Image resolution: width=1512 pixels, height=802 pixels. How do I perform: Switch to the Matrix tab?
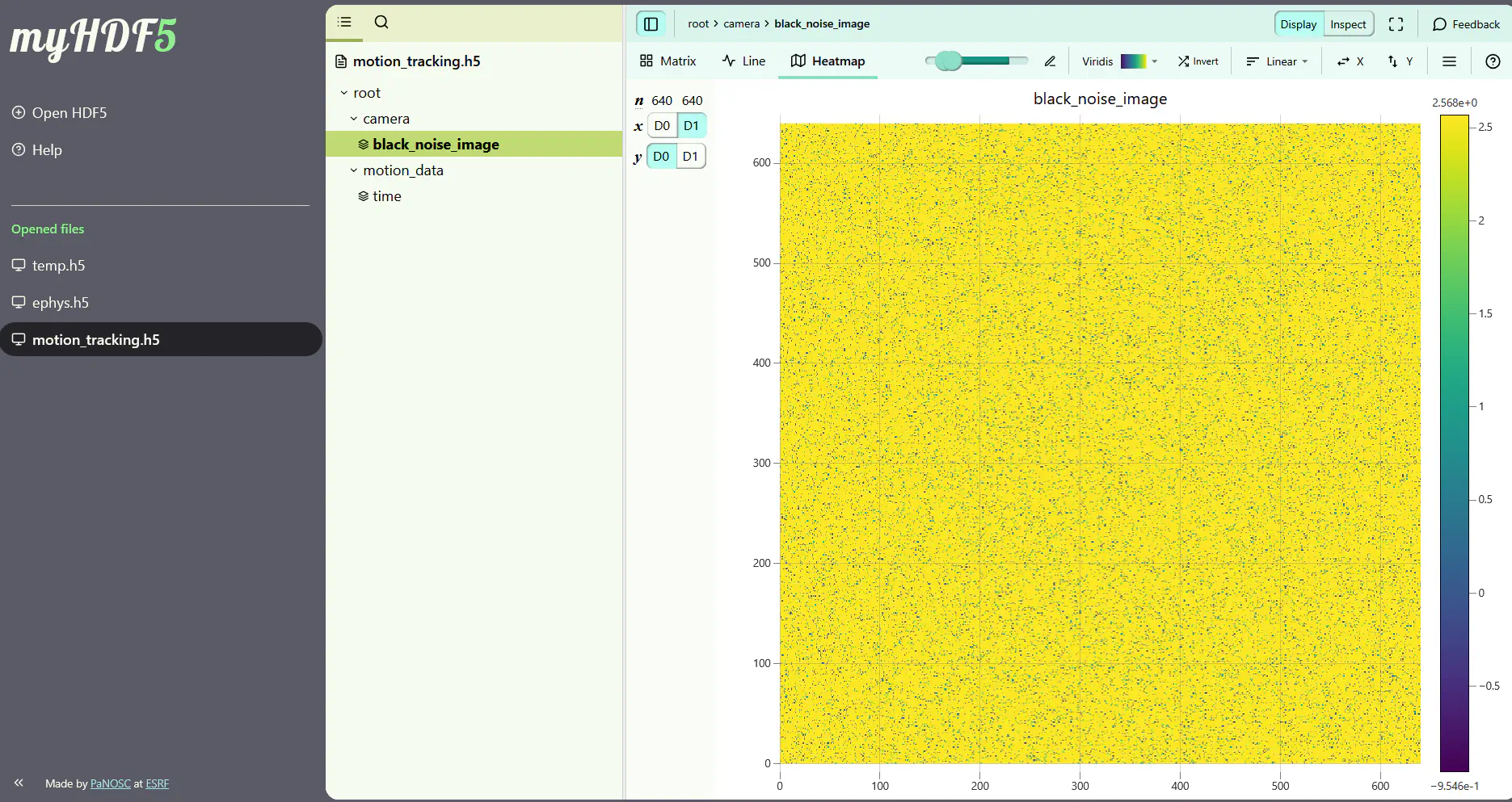[668, 61]
